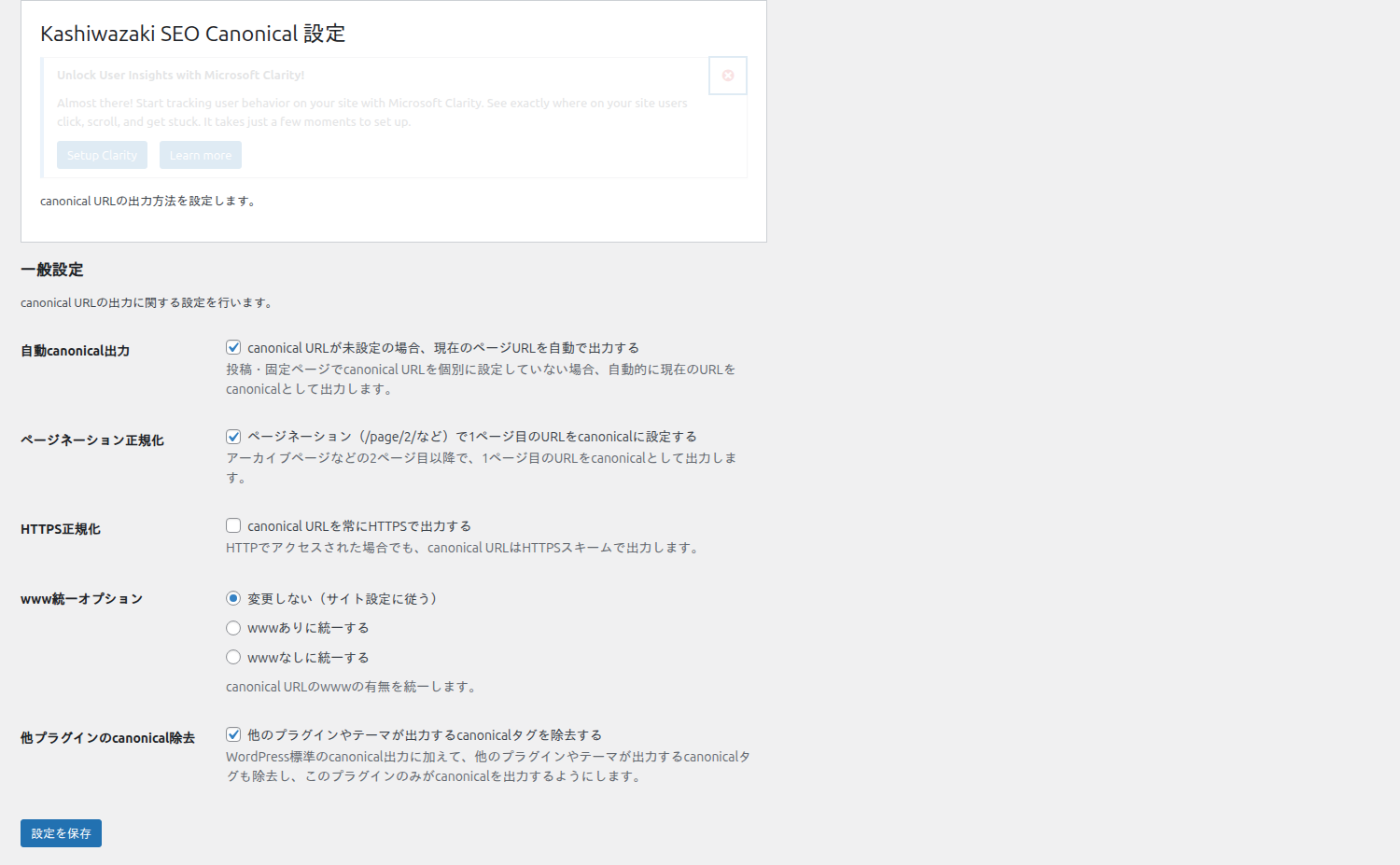Open the Learn more link for Clarity
1400x865 pixels.
coord(200,154)
